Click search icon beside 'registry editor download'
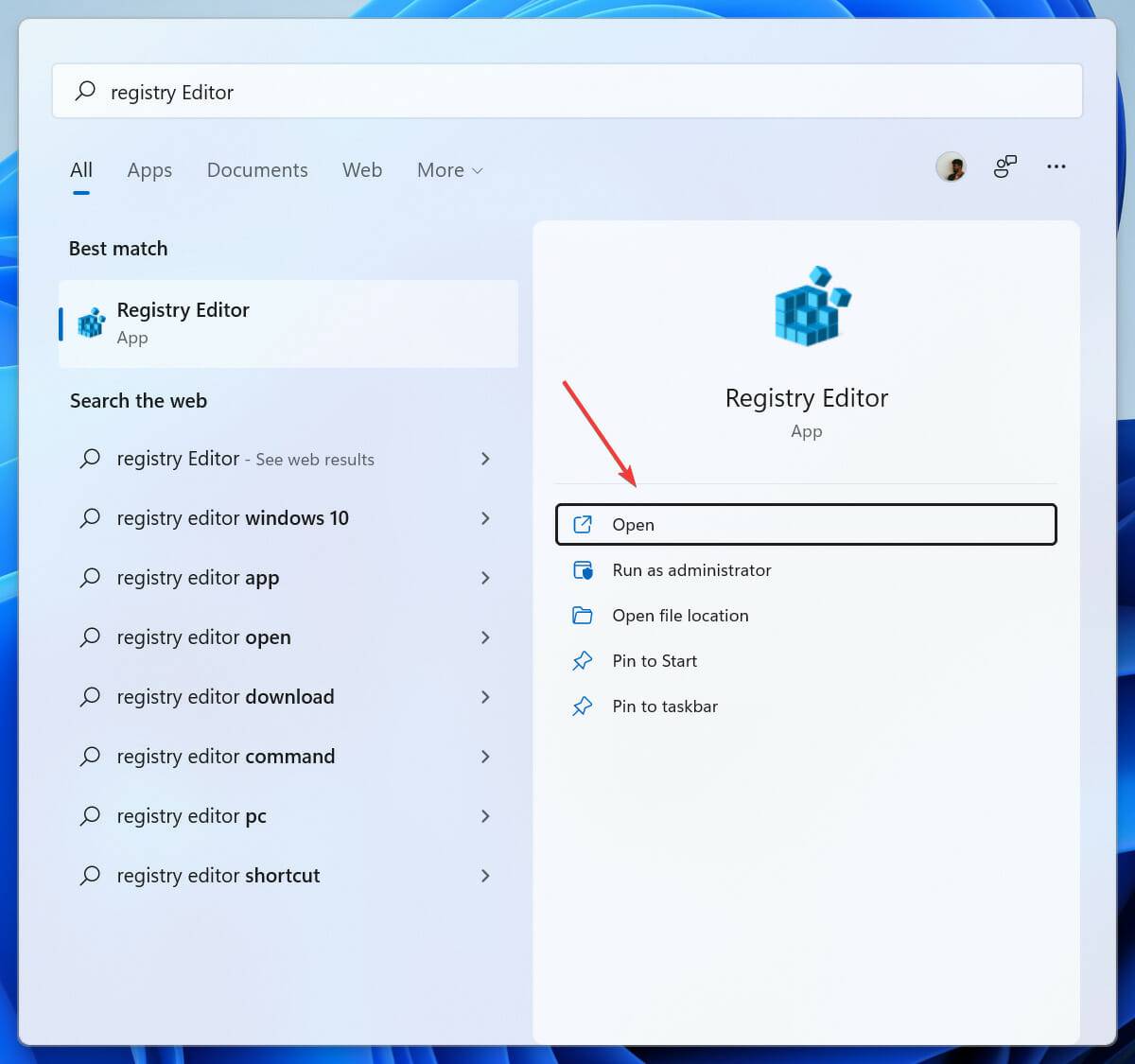Image resolution: width=1135 pixels, height=1064 pixels. (90, 697)
